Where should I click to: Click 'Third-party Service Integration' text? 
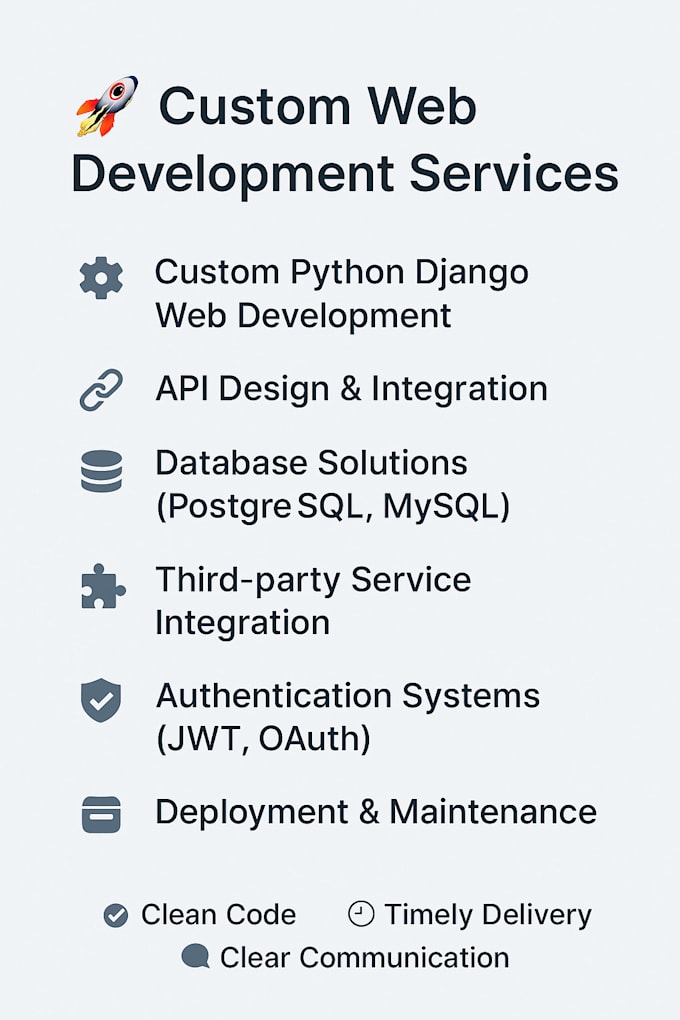313,601
